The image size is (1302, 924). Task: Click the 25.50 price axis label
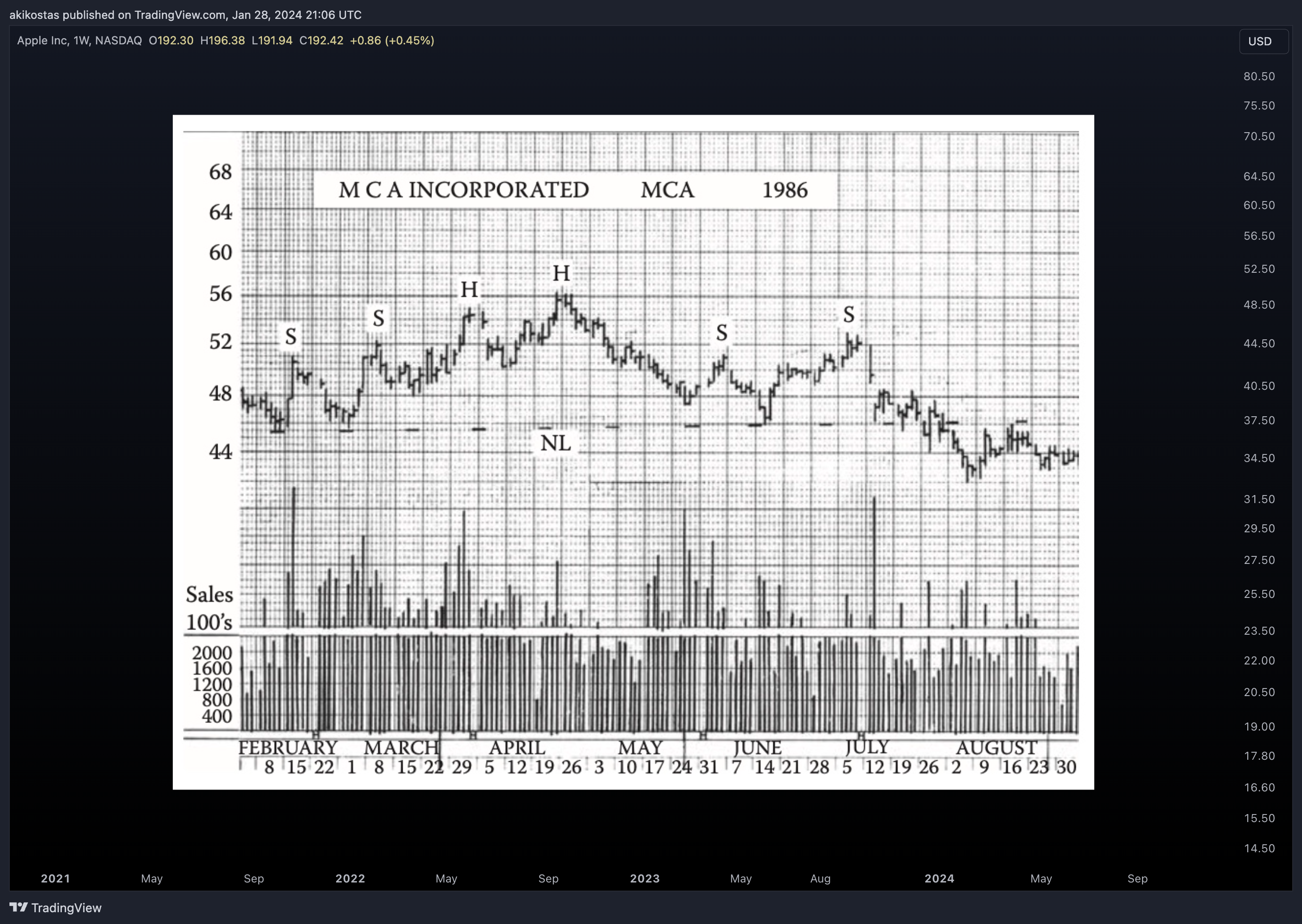tap(1259, 594)
